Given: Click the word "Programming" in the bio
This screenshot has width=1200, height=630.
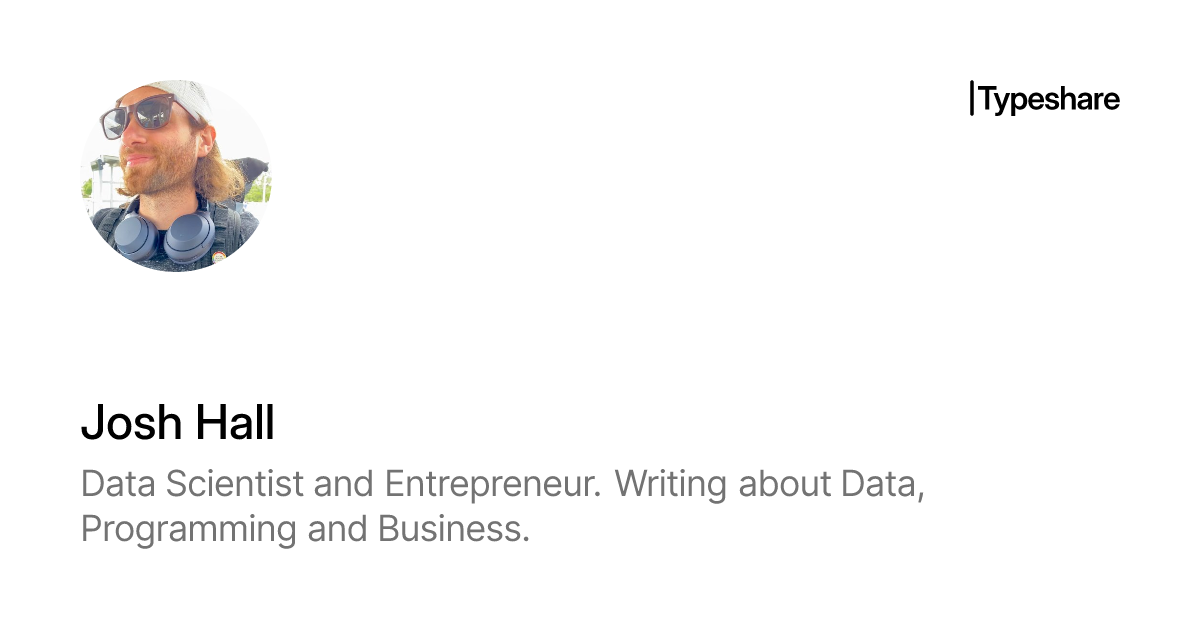Looking at the screenshot, I should (x=188, y=528).
